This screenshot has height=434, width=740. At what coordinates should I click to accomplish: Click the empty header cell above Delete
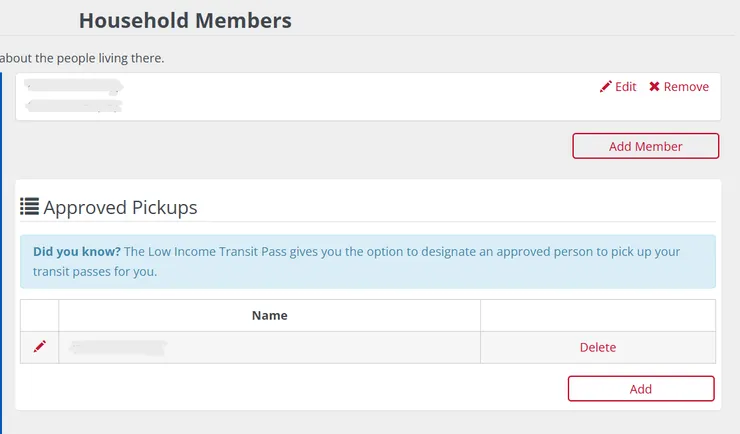coord(598,315)
